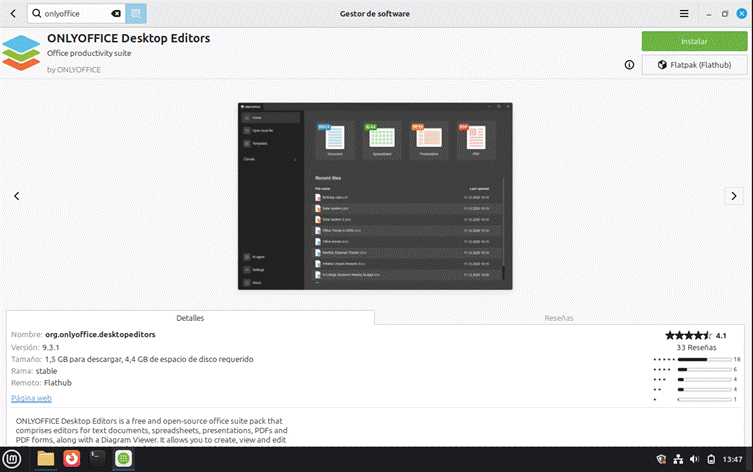Click the four-star rating bar

pos(704,369)
